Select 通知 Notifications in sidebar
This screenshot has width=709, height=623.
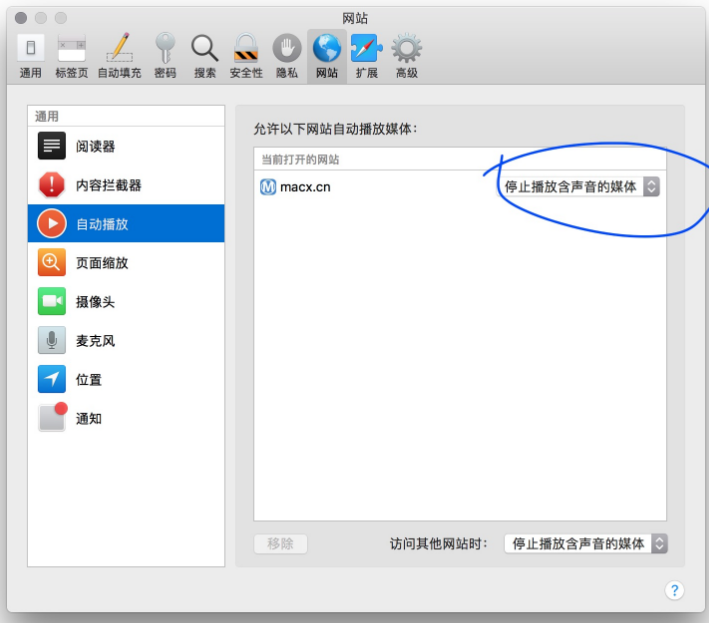[126, 418]
